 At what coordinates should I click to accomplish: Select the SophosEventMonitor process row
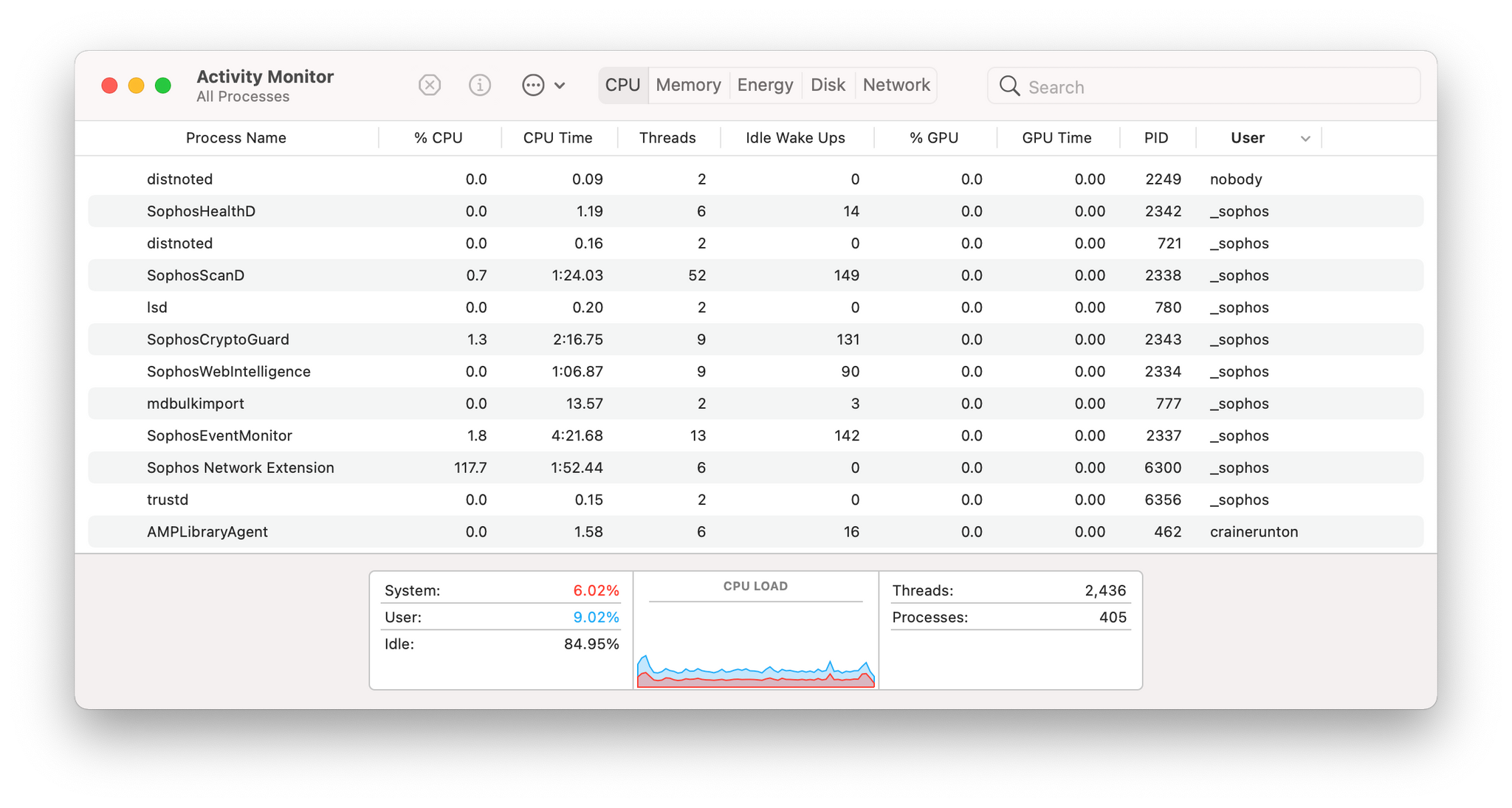[x=756, y=435]
